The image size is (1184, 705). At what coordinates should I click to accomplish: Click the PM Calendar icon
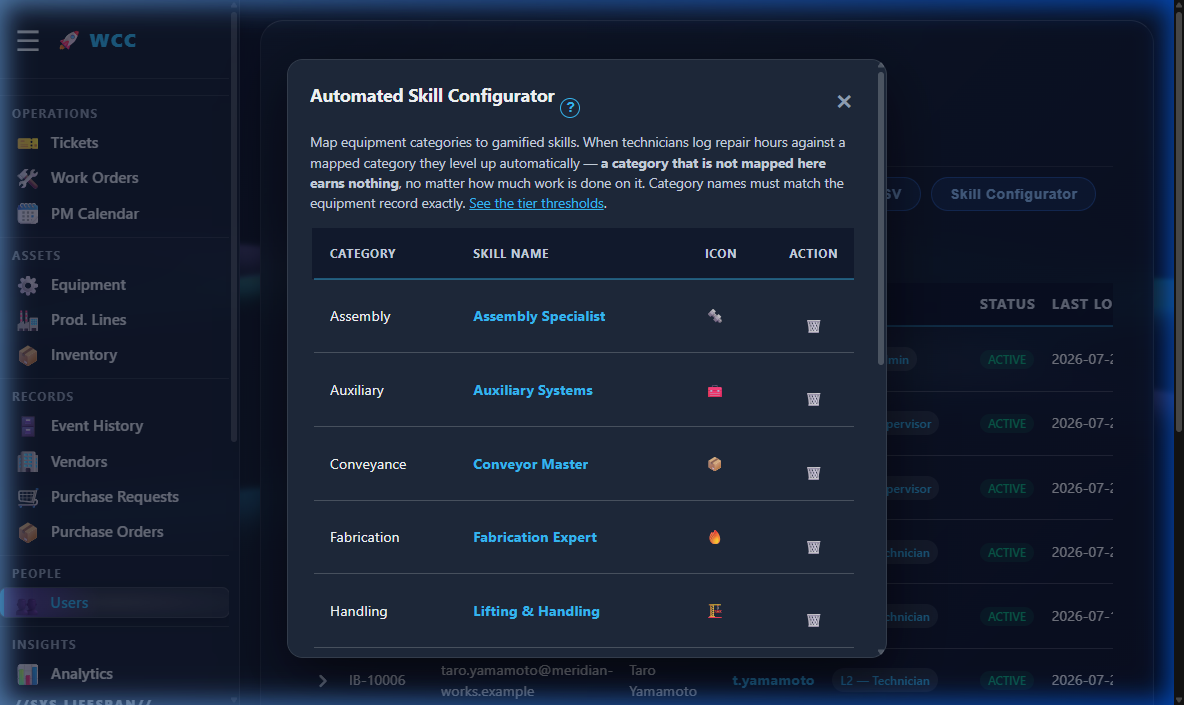pos(28,214)
